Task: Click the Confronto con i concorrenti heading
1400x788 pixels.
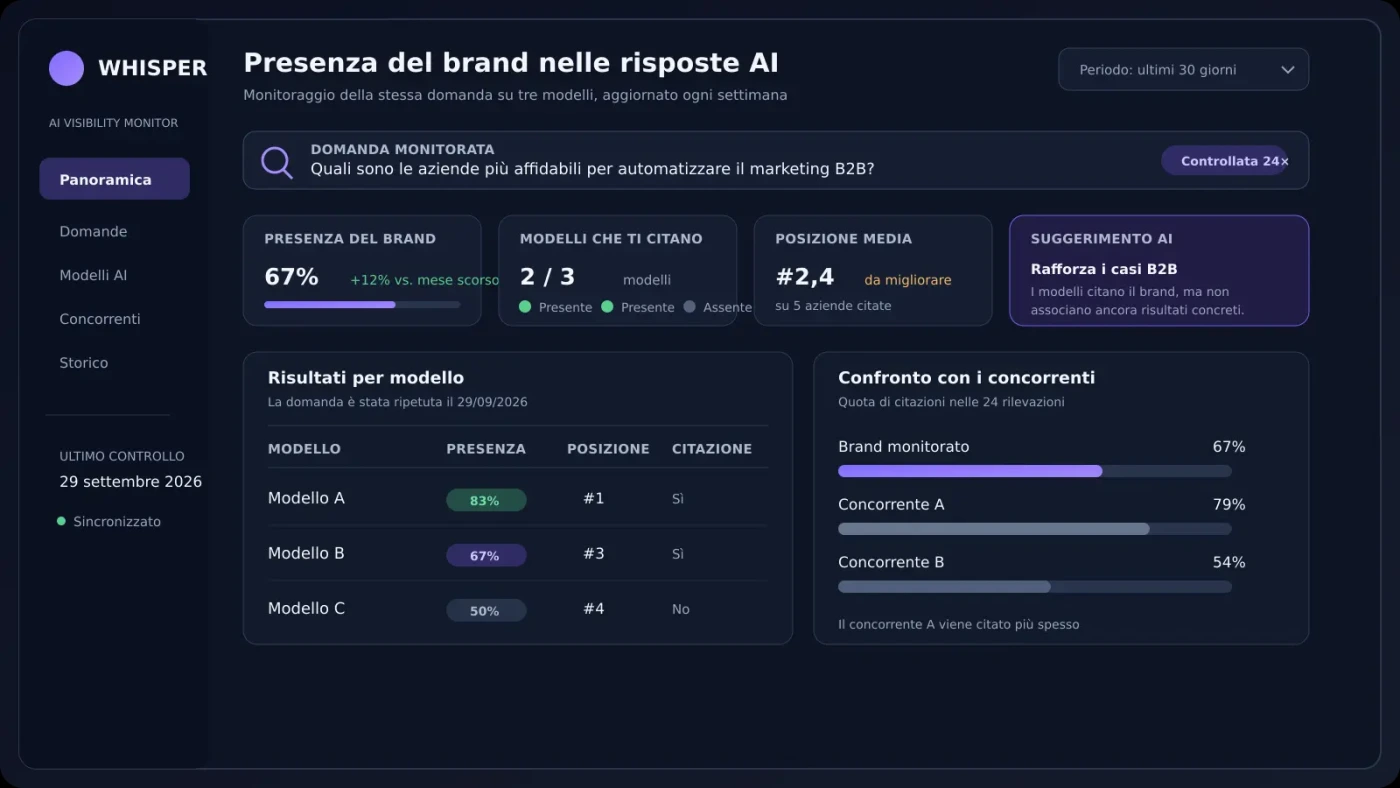Action: coord(967,378)
